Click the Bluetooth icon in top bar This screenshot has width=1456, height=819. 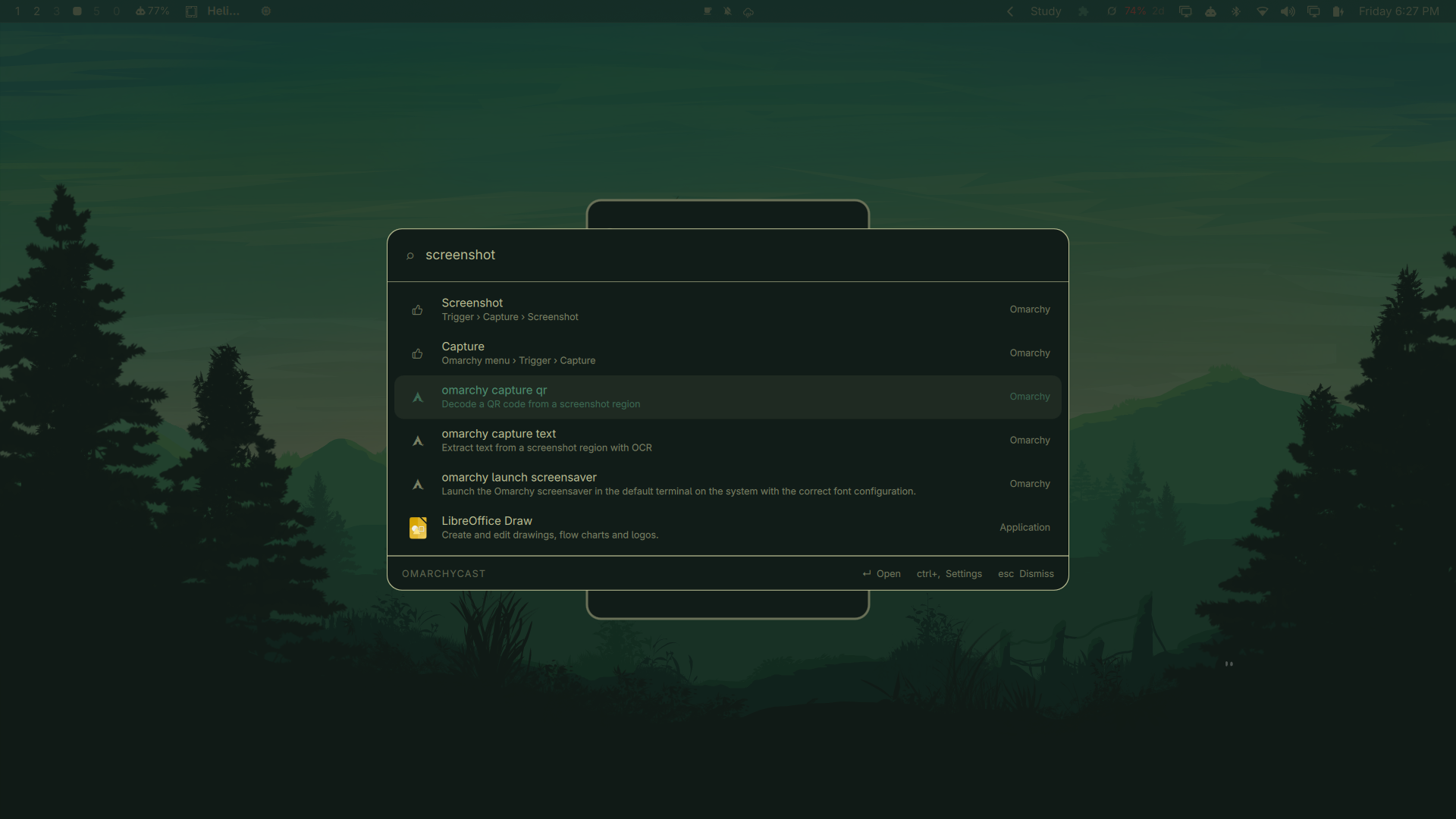[x=1235, y=11]
